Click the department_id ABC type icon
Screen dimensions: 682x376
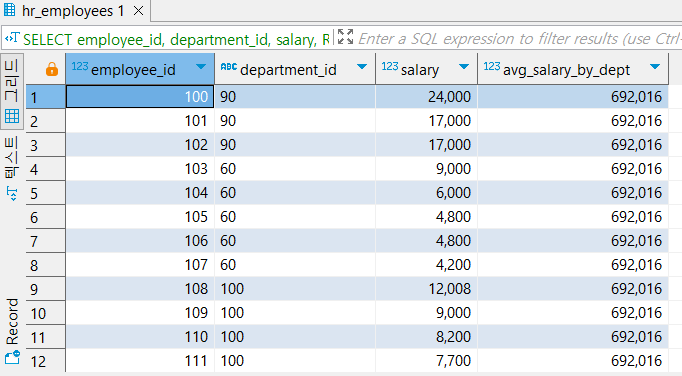[229, 67]
